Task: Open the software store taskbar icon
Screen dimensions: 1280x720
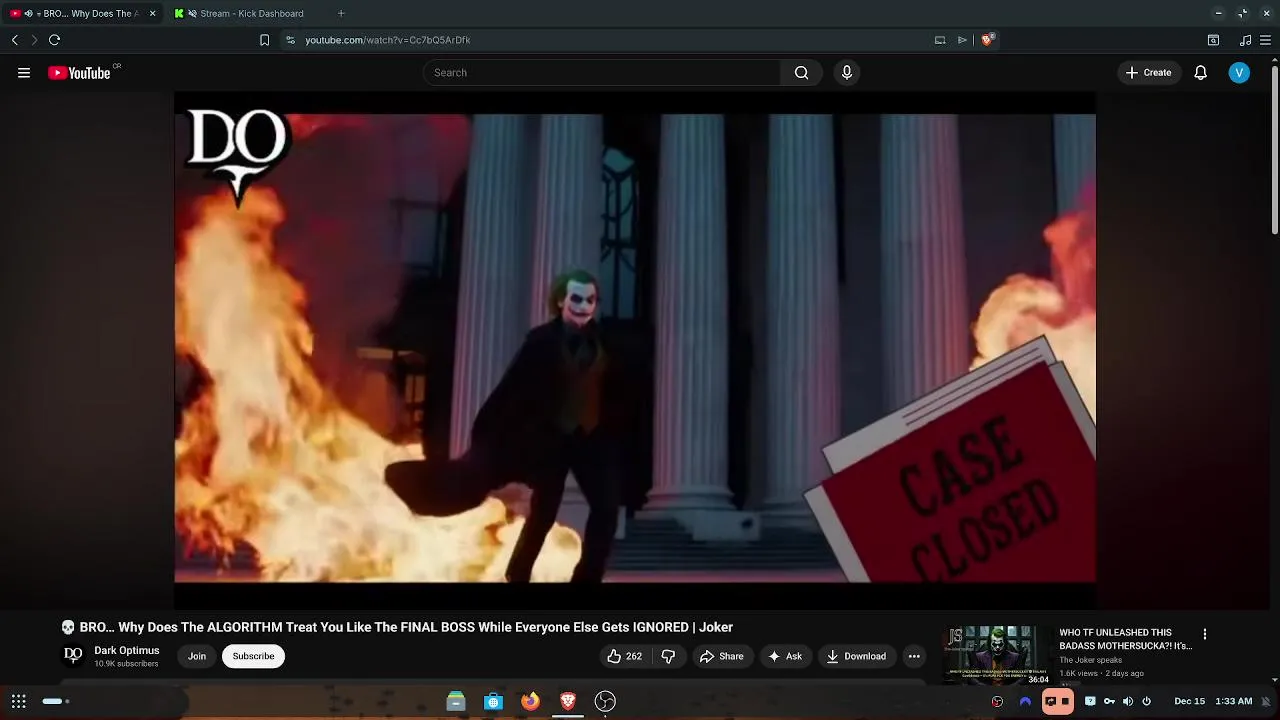Action: [x=493, y=701]
